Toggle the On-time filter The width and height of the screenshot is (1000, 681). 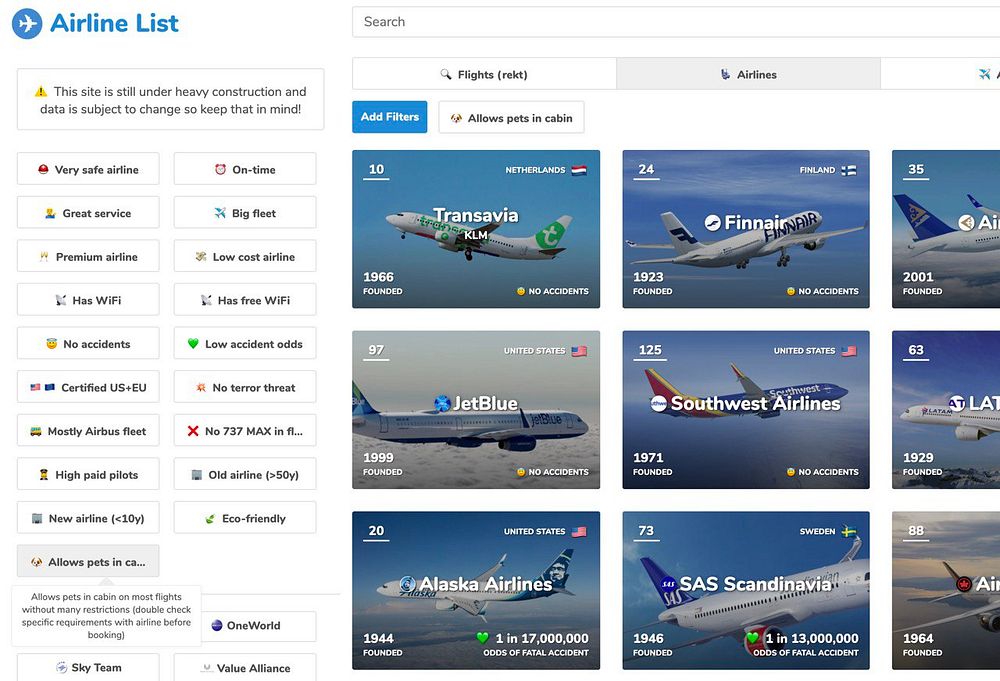(245, 169)
